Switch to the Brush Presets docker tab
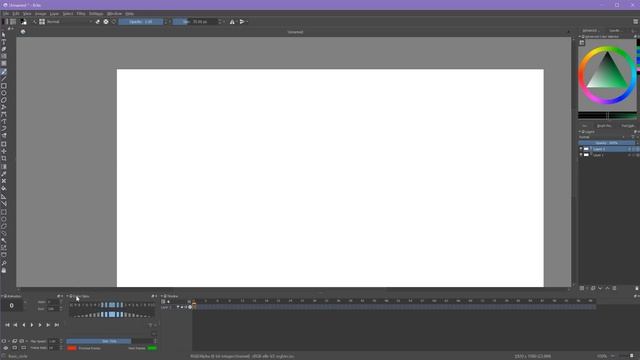Viewport: 640px width, 360px height. [604, 126]
